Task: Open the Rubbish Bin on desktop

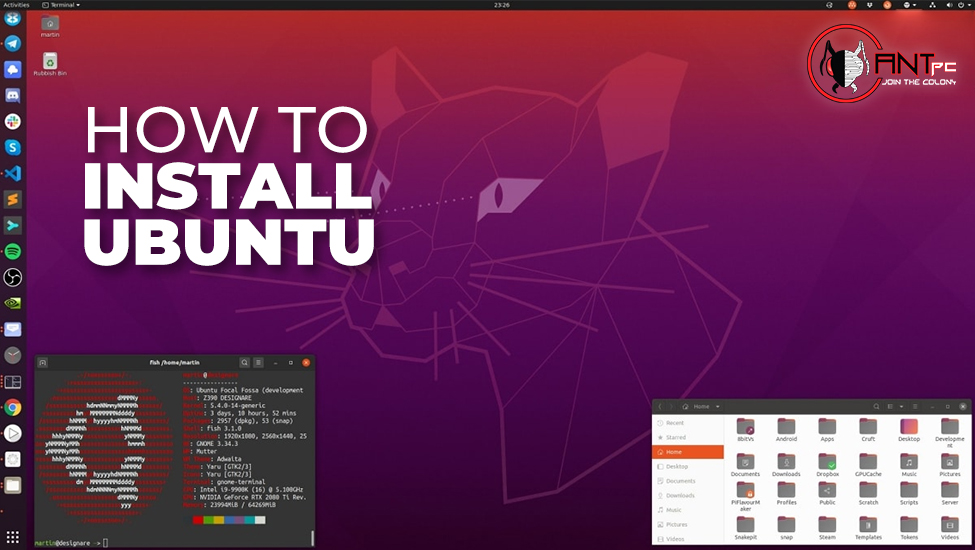Action: [50, 64]
